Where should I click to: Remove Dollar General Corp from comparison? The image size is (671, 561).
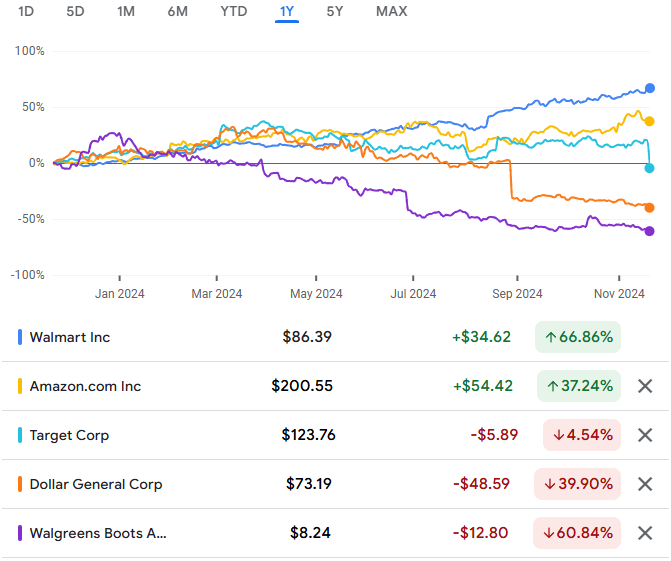coord(645,484)
